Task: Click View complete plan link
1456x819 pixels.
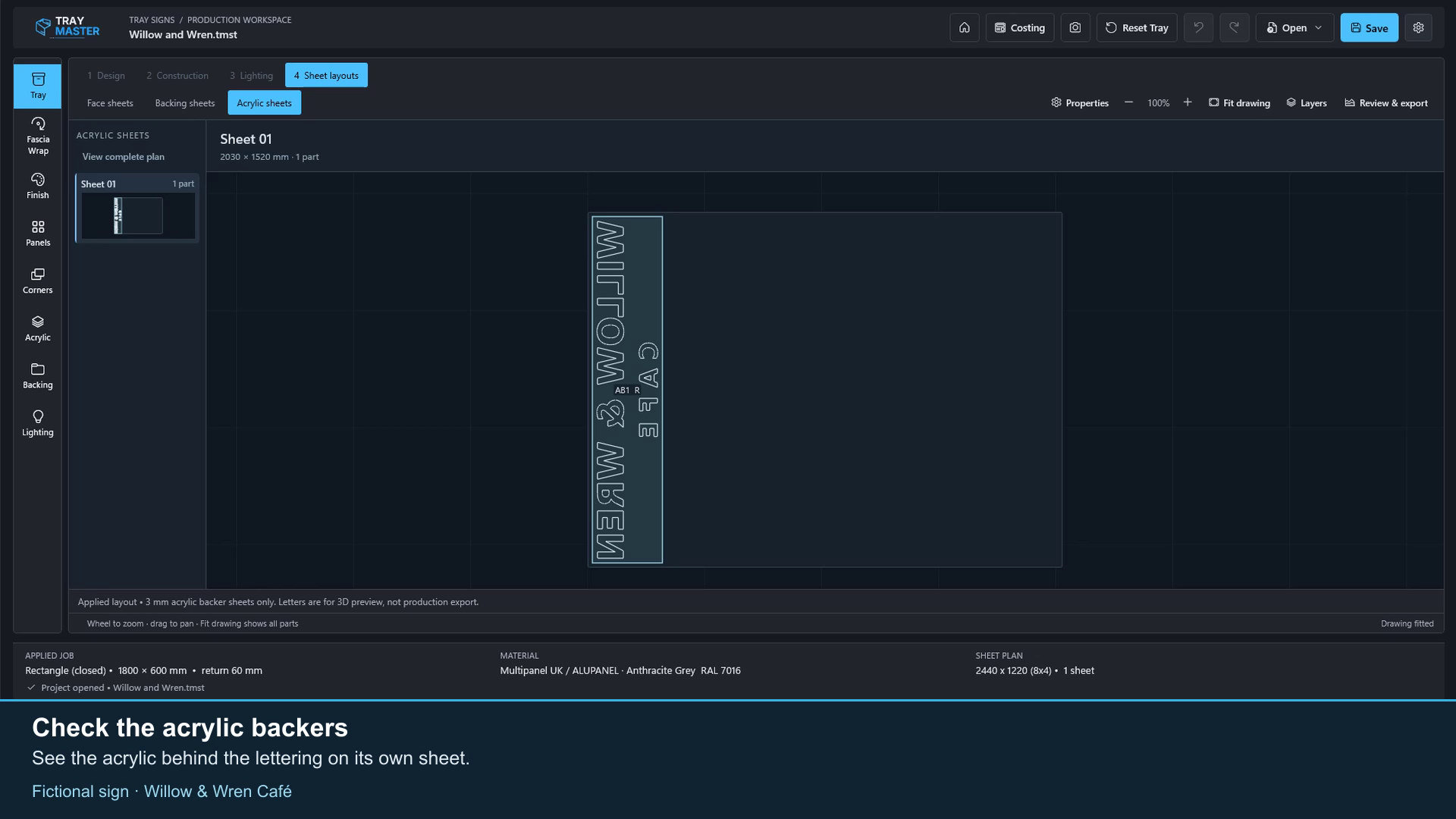Action: pyautogui.click(x=123, y=156)
